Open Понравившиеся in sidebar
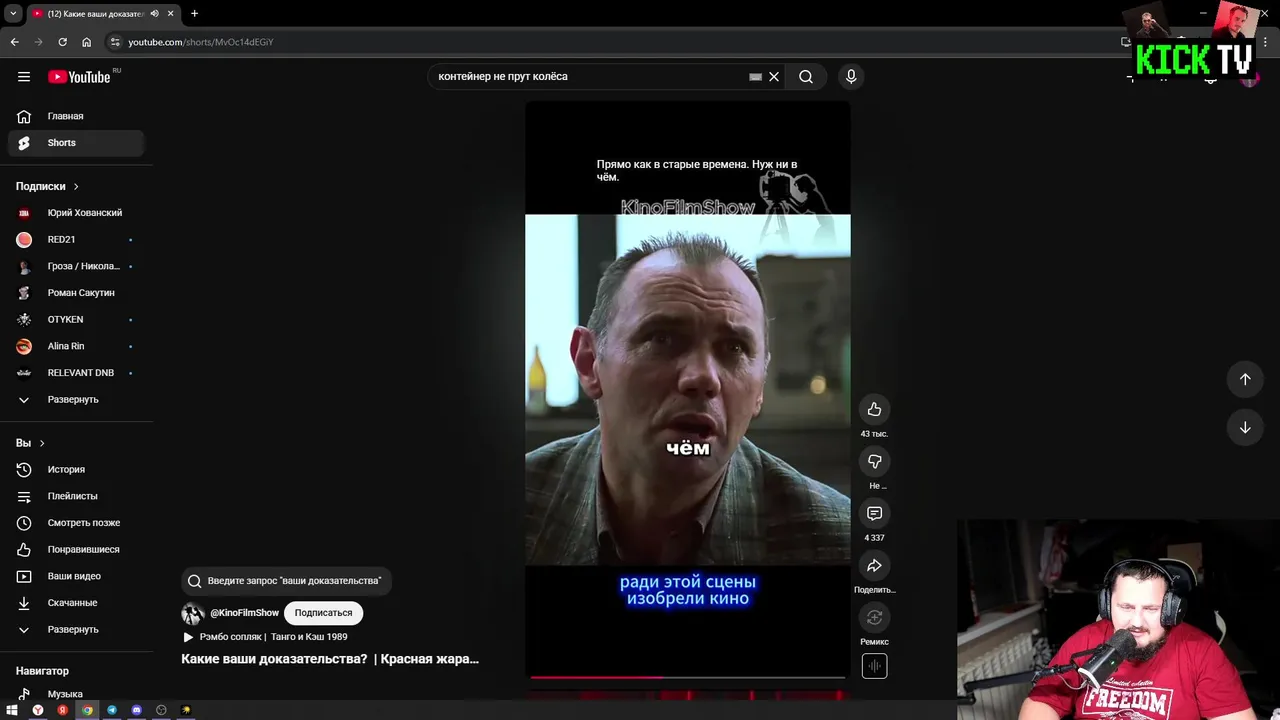The width and height of the screenshot is (1280, 720). coord(76,550)
